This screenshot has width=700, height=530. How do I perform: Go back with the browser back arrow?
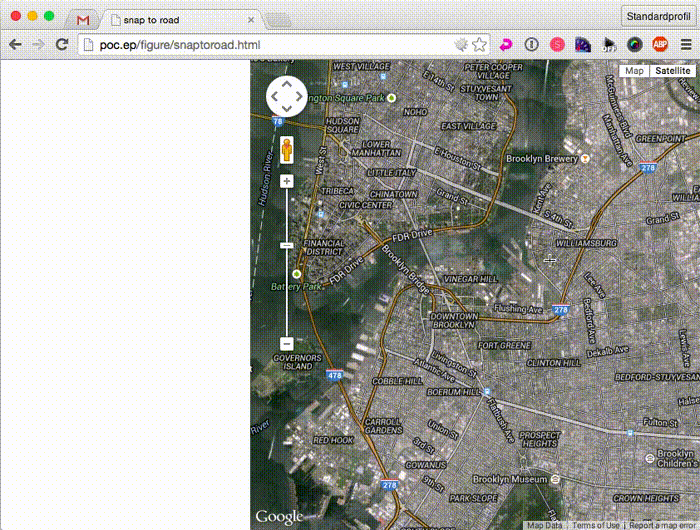pos(15,45)
